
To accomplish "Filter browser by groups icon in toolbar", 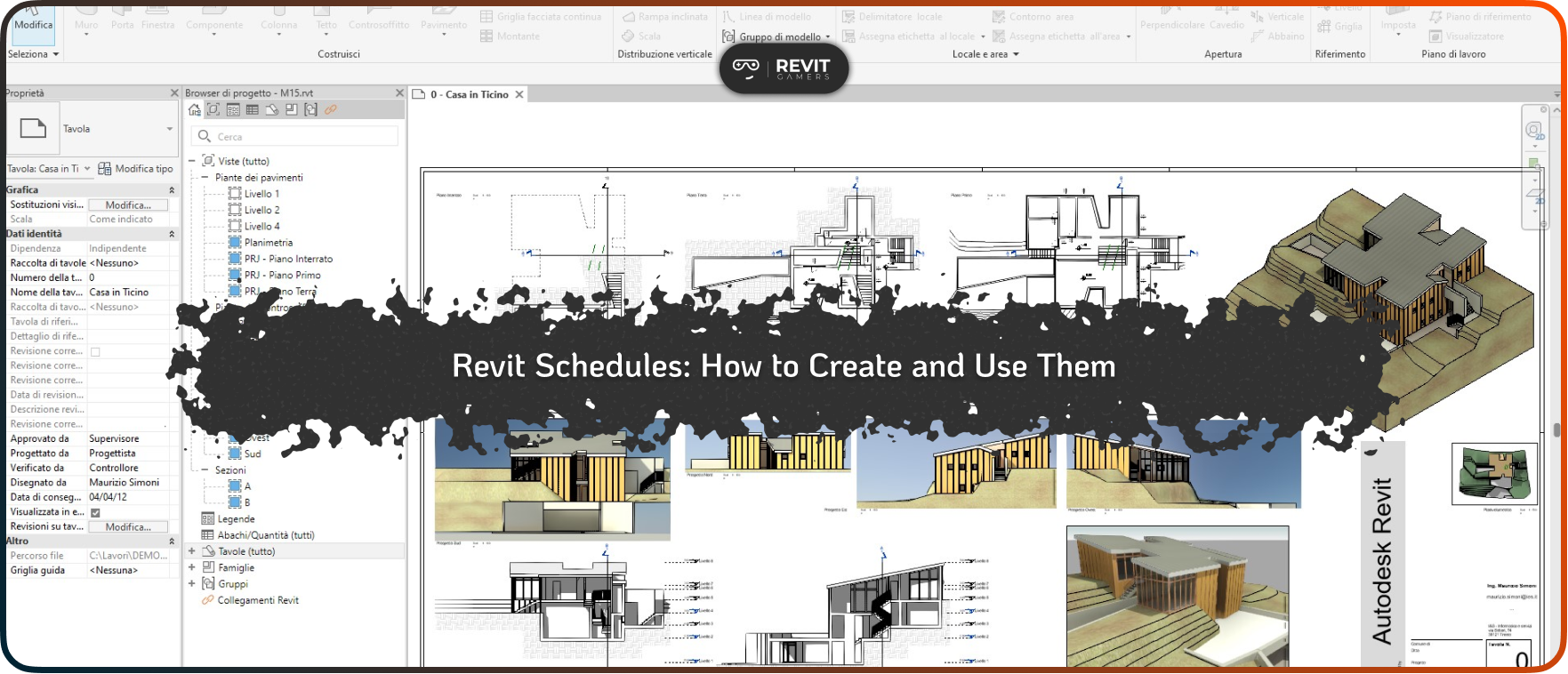I will pyautogui.click(x=310, y=110).
